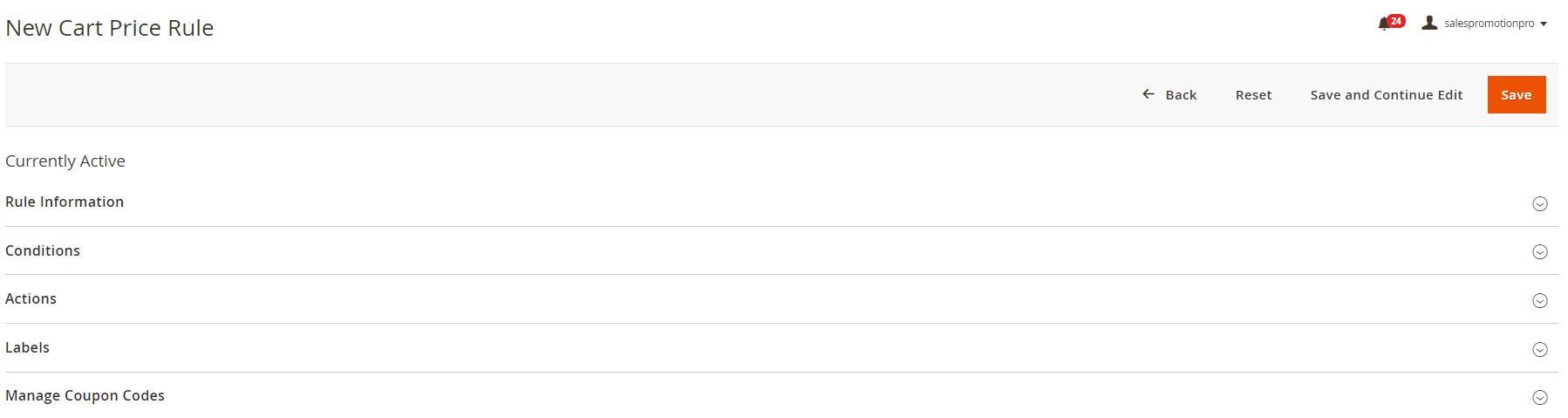Screen dimensions: 1568x418
Task: Open the salespromotionpro account dropdown arrow
Action: pyautogui.click(x=1544, y=24)
